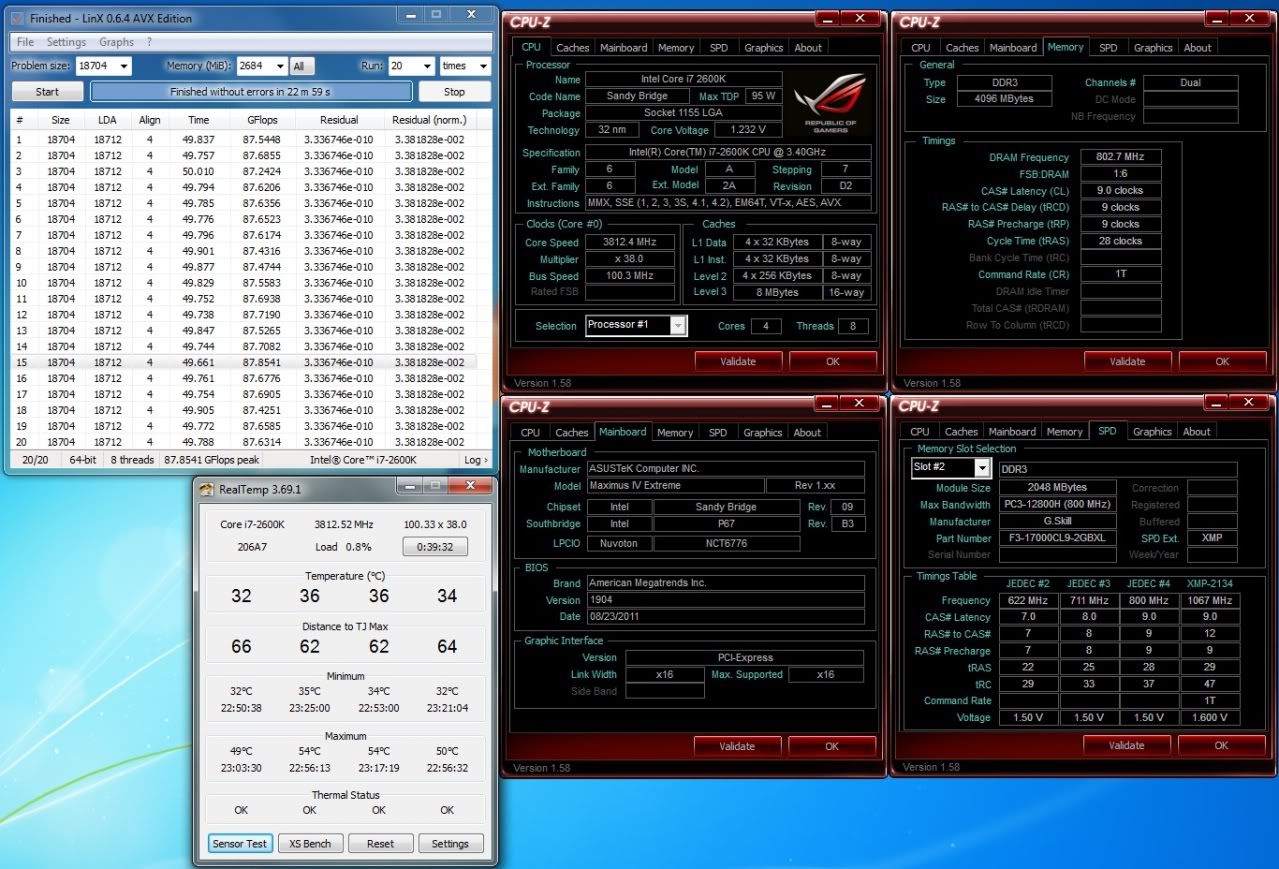Open the Processor #1 selection dropdown
1279x869 pixels.
click(x=677, y=326)
